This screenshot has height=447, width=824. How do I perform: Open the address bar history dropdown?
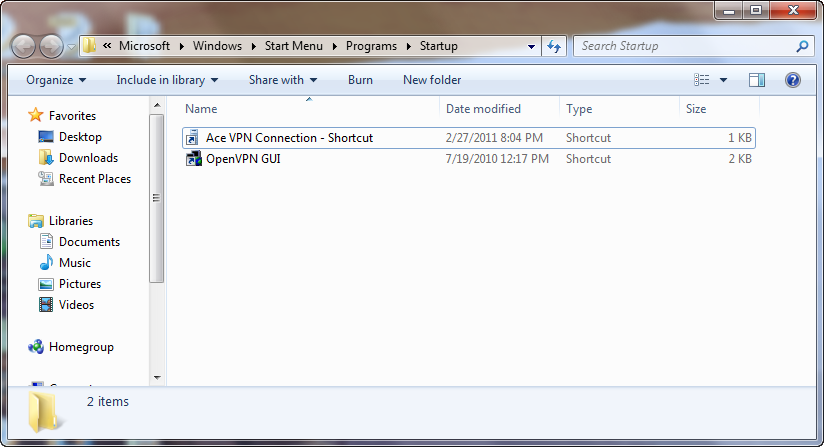pyautogui.click(x=531, y=46)
